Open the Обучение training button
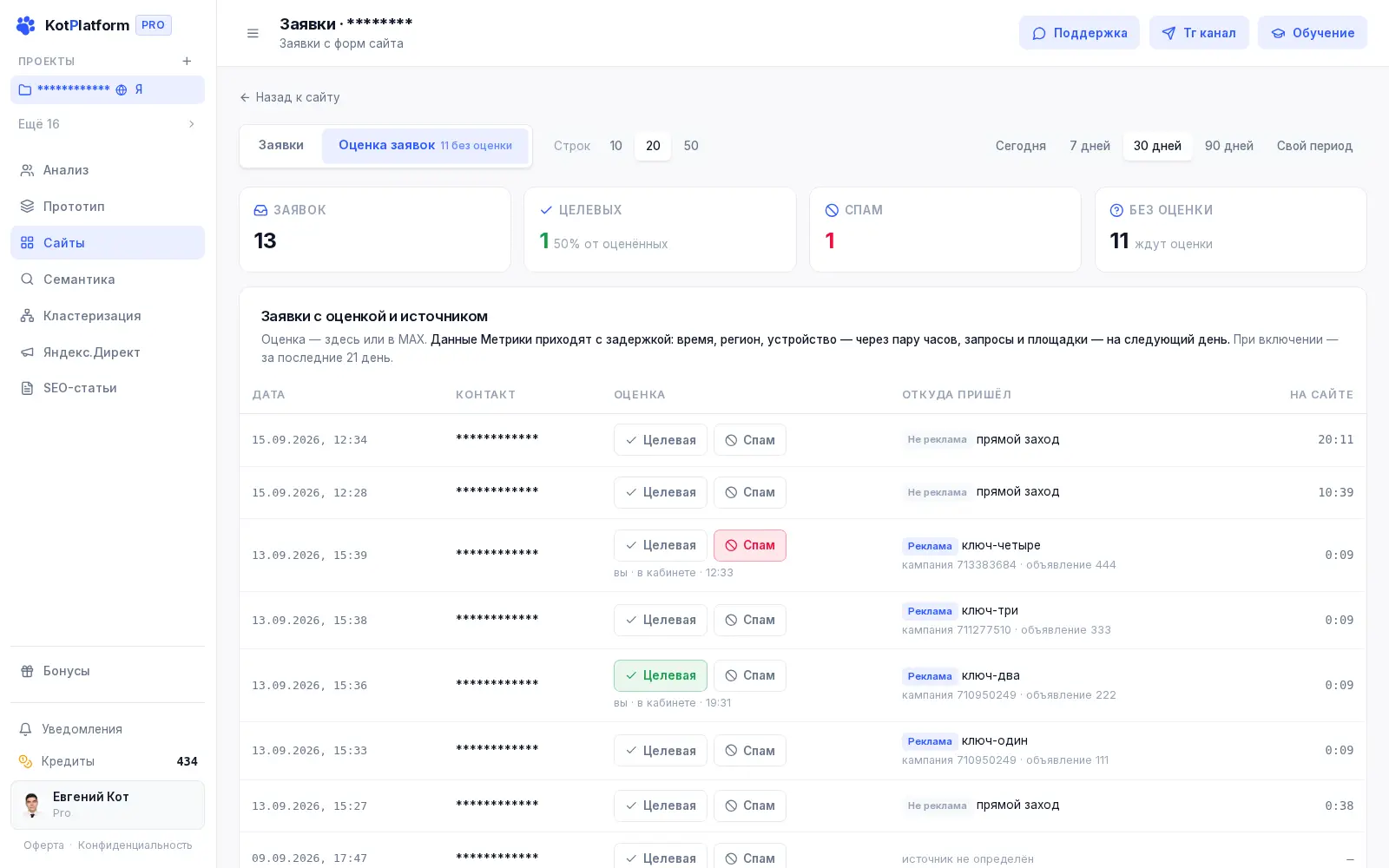The image size is (1389, 868). pos(1313,33)
